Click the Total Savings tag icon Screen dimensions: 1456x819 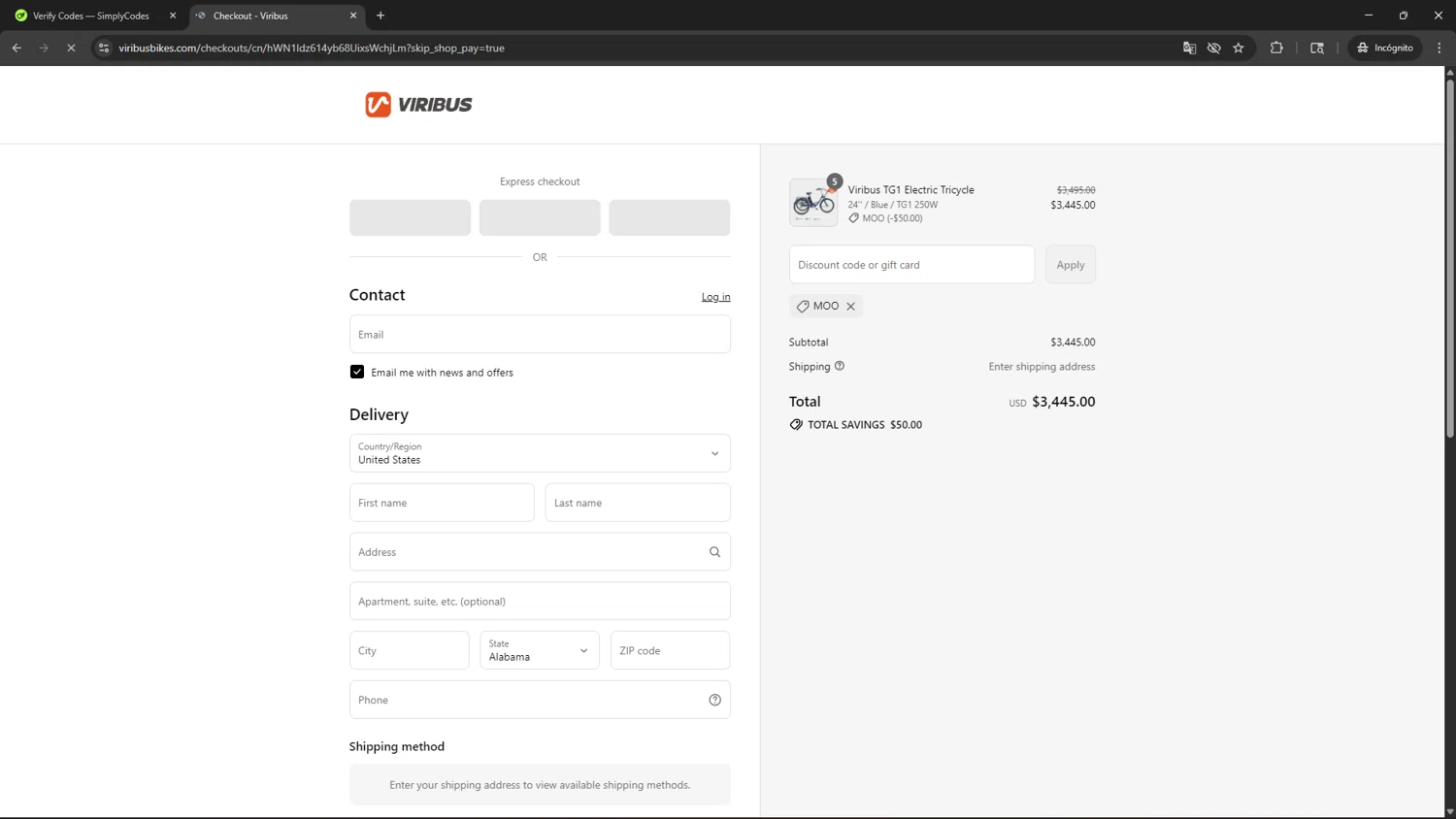point(796,424)
